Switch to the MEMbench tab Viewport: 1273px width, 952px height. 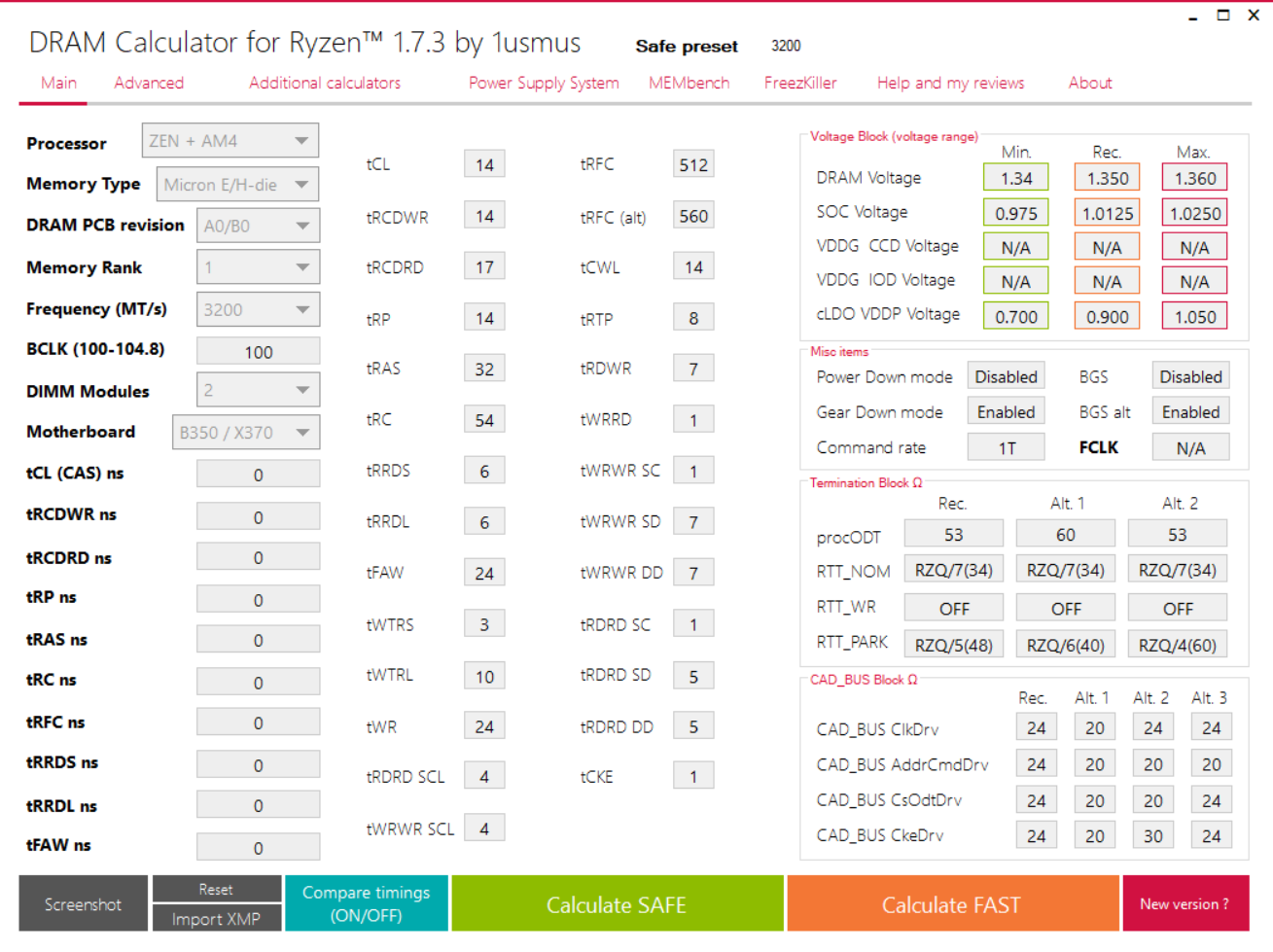click(x=689, y=84)
